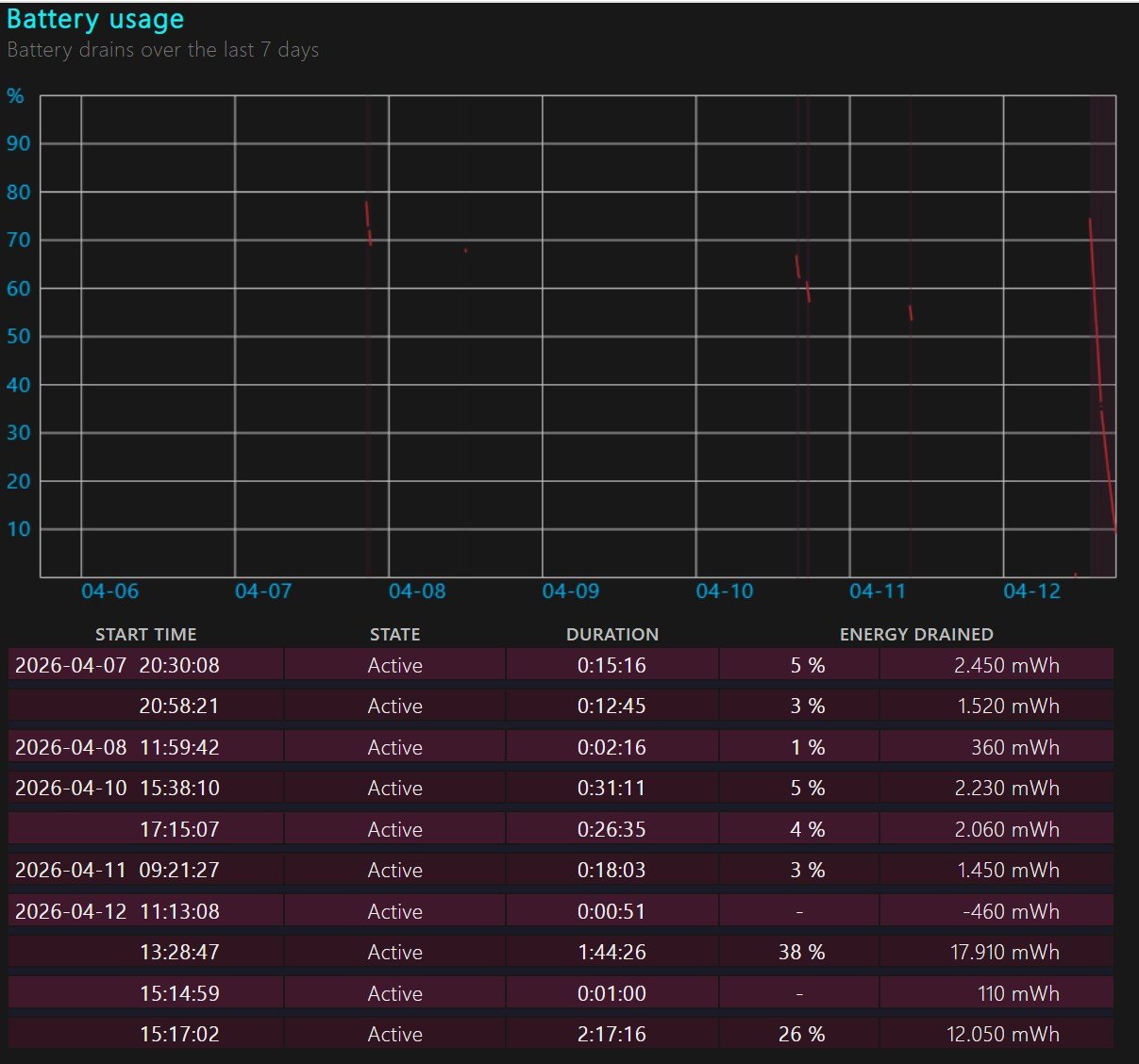
Task: Click the 4 % drain percentage cell
Action: click(x=799, y=829)
